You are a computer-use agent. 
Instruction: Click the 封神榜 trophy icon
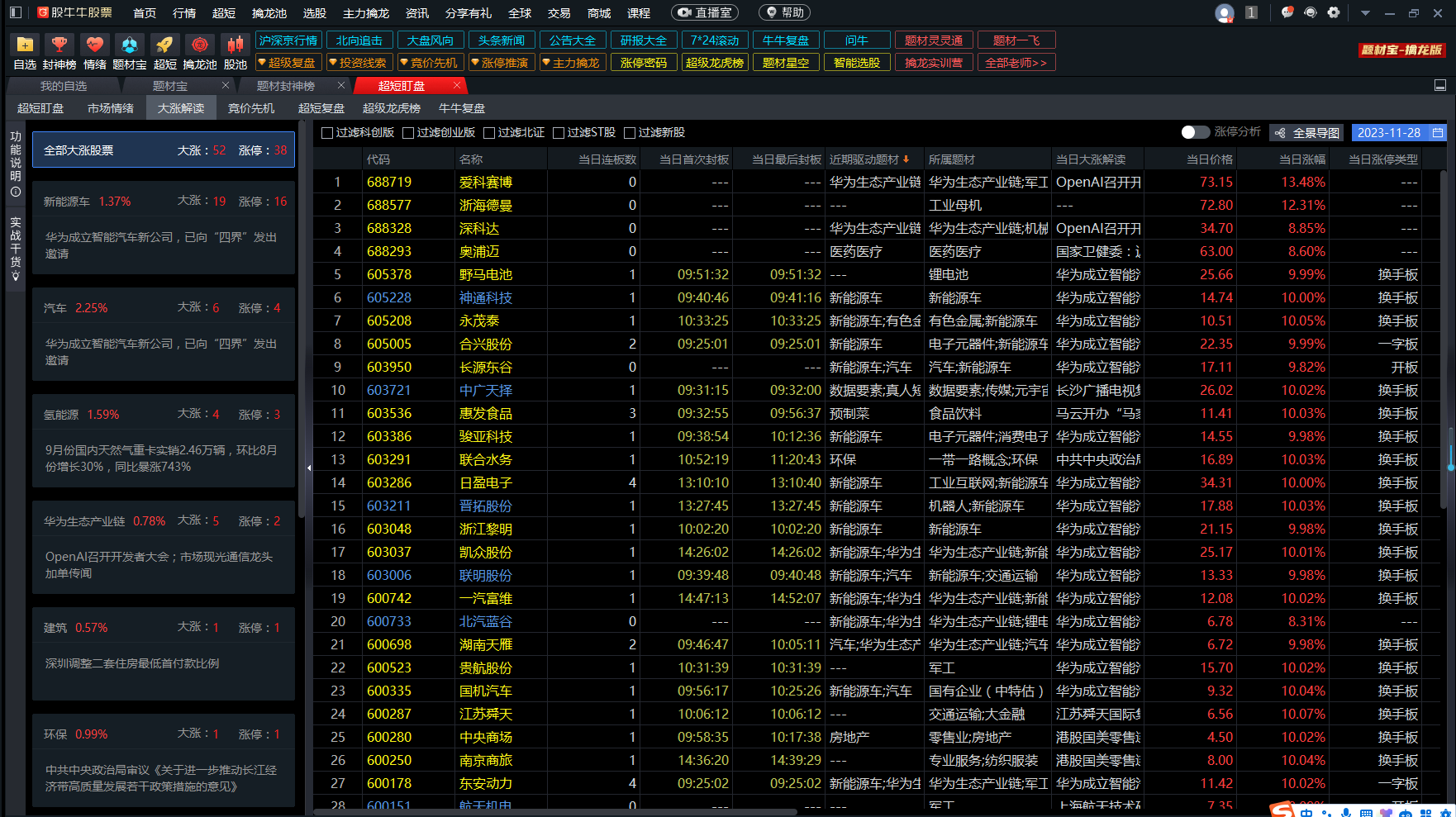click(x=59, y=45)
